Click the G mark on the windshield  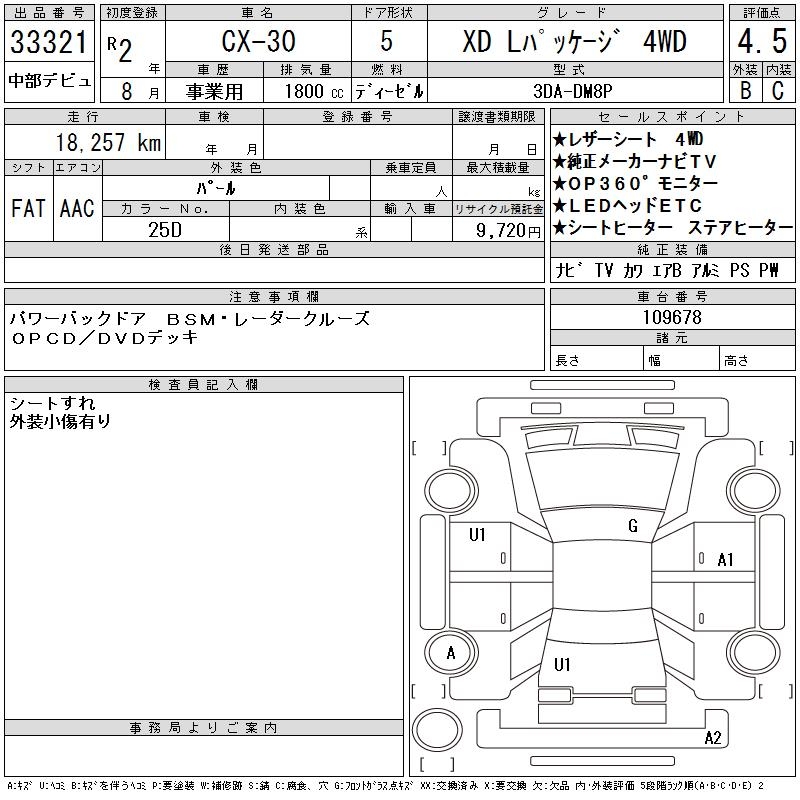point(633,526)
